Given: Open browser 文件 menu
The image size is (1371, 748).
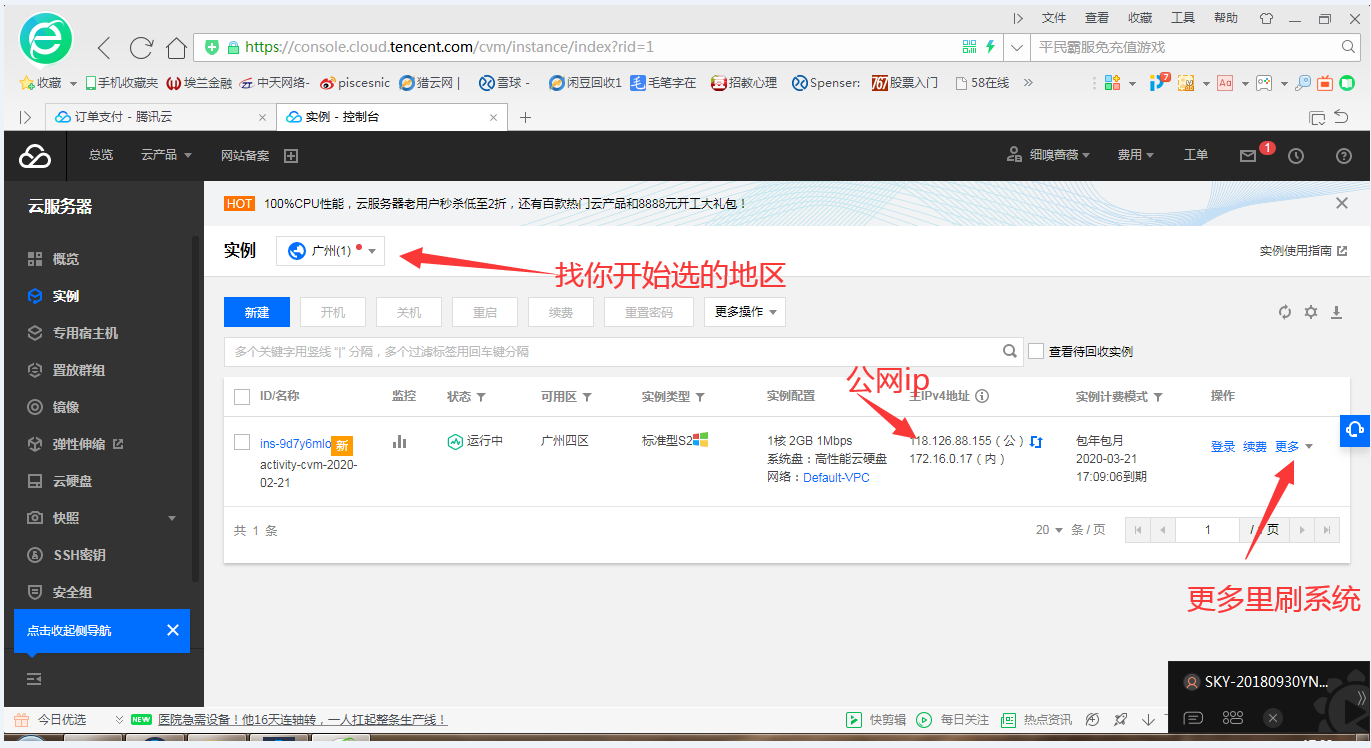Looking at the screenshot, I should click(x=1054, y=18).
